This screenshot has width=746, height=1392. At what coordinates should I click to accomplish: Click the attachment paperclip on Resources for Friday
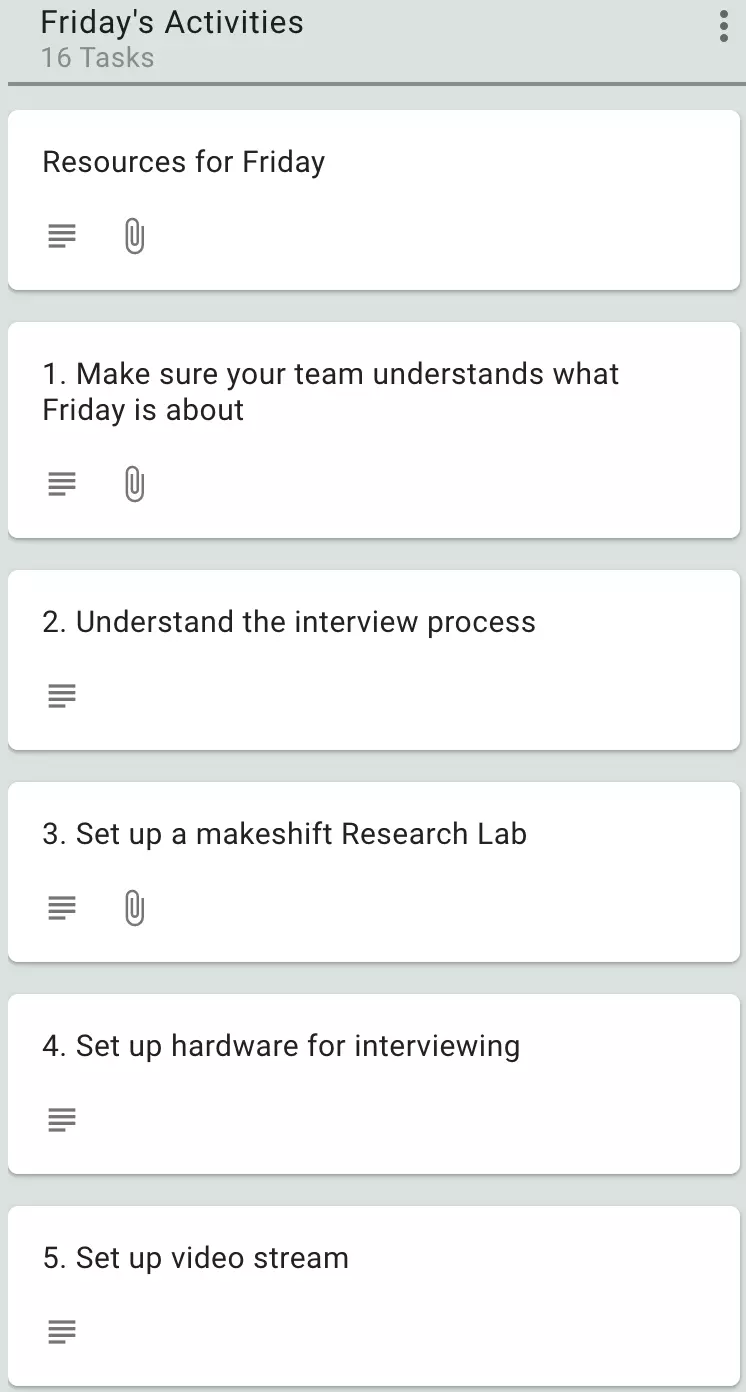click(x=134, y=237)
